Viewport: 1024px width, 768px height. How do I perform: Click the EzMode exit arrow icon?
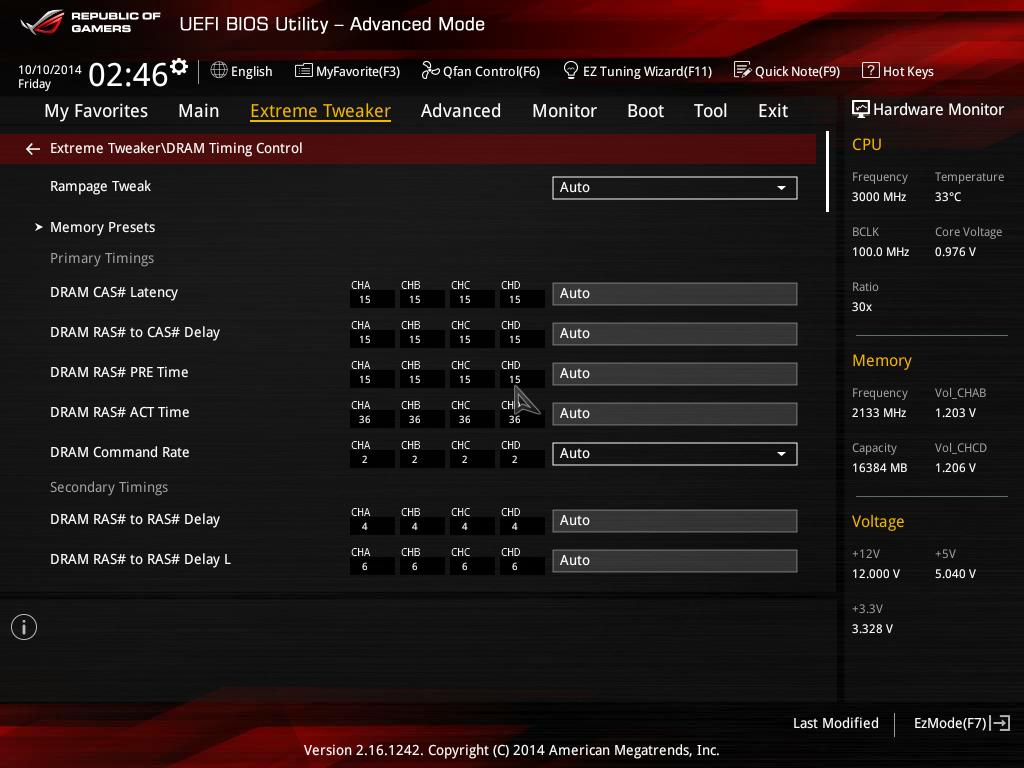(1000, 723)
